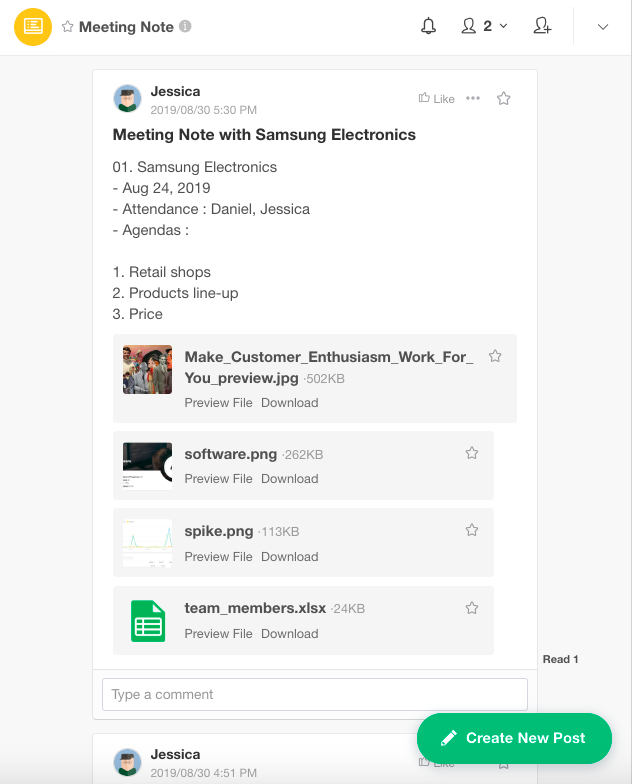This screenshot has width=632, height=784.
Task: Bookmark Jessica's post with the star
Action: (x=504, y=98)
